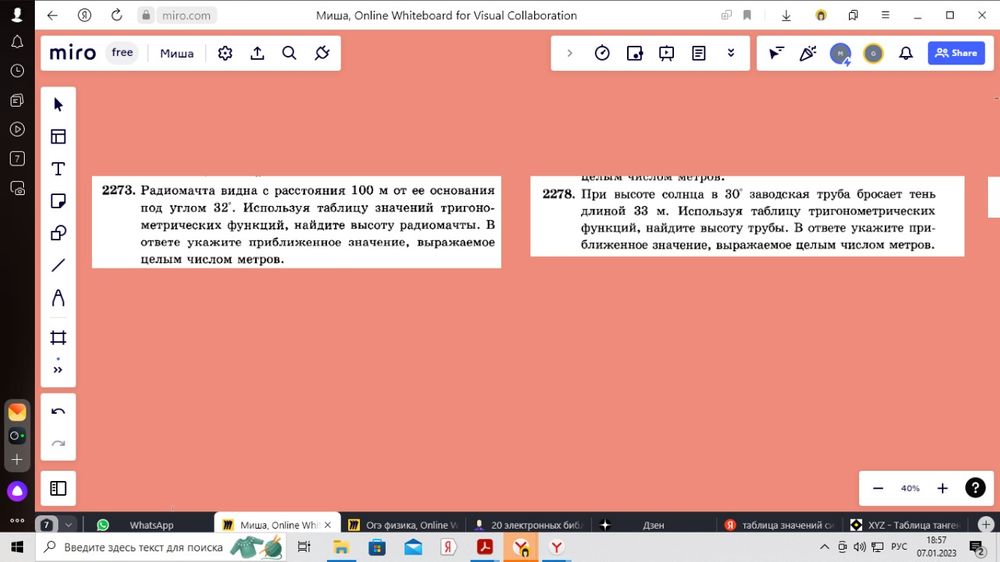The height and width of the screenshot is (562, 1000).
Task: Click the first user avatar
Action: 841,54
